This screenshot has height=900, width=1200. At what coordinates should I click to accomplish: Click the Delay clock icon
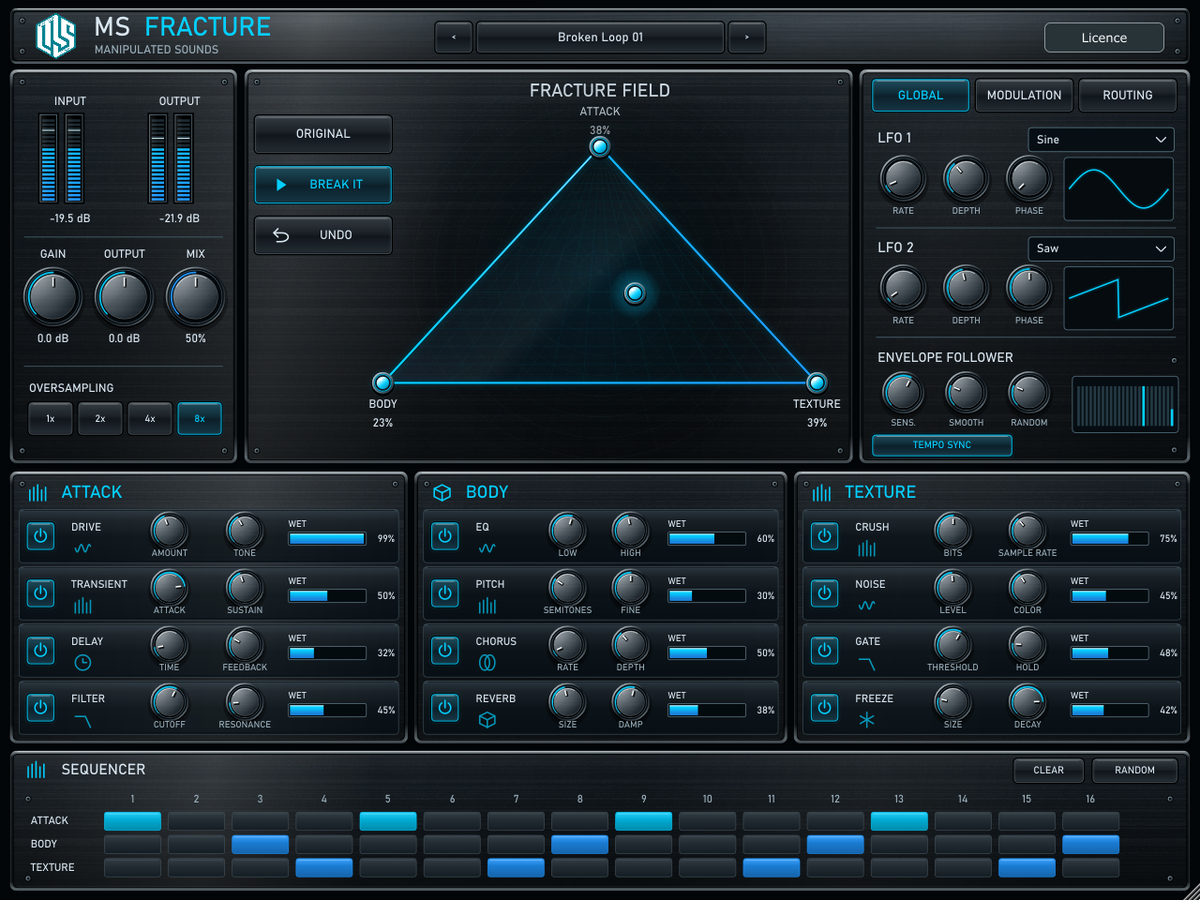tap(82, 662)
